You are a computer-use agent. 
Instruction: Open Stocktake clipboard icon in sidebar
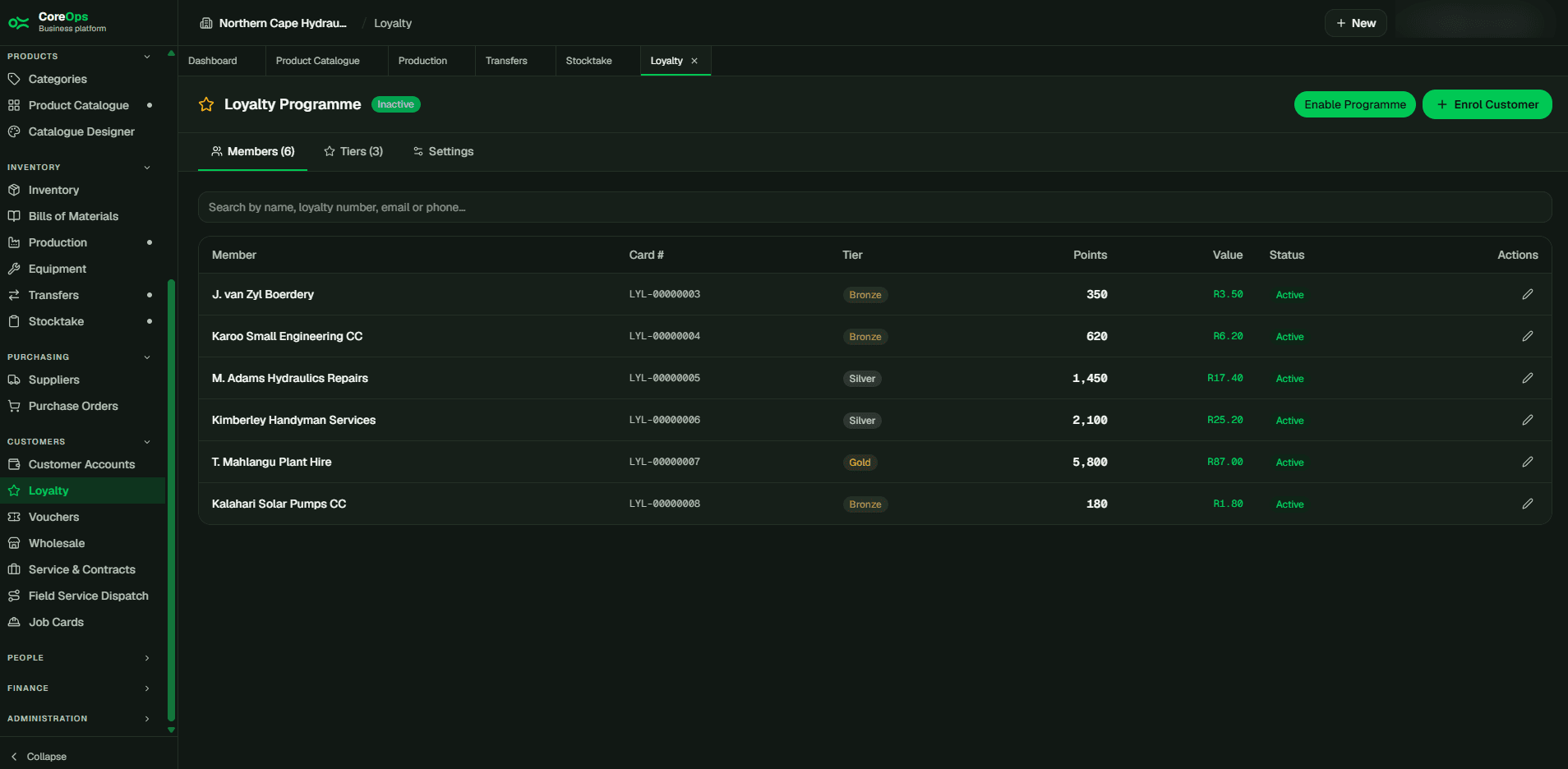14,321
